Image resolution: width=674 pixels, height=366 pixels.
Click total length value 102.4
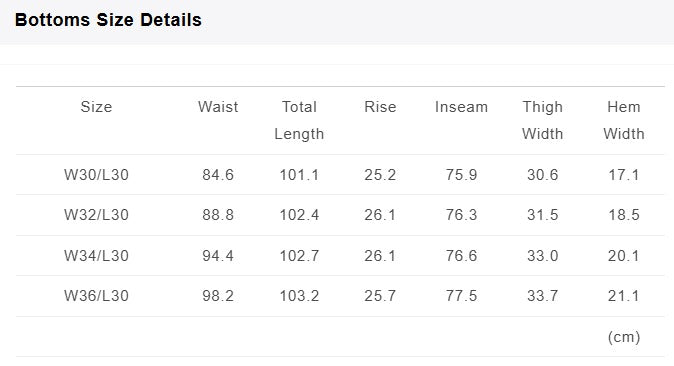coord(299,215)
